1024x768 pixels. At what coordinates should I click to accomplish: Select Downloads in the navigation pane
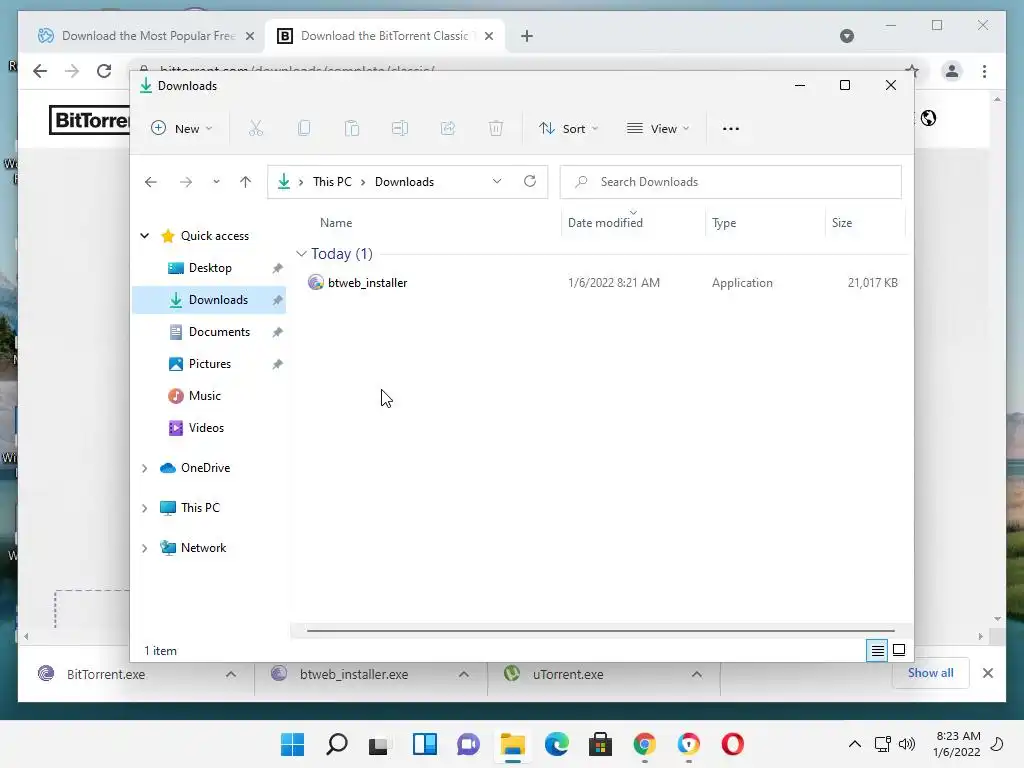[210, 300]
